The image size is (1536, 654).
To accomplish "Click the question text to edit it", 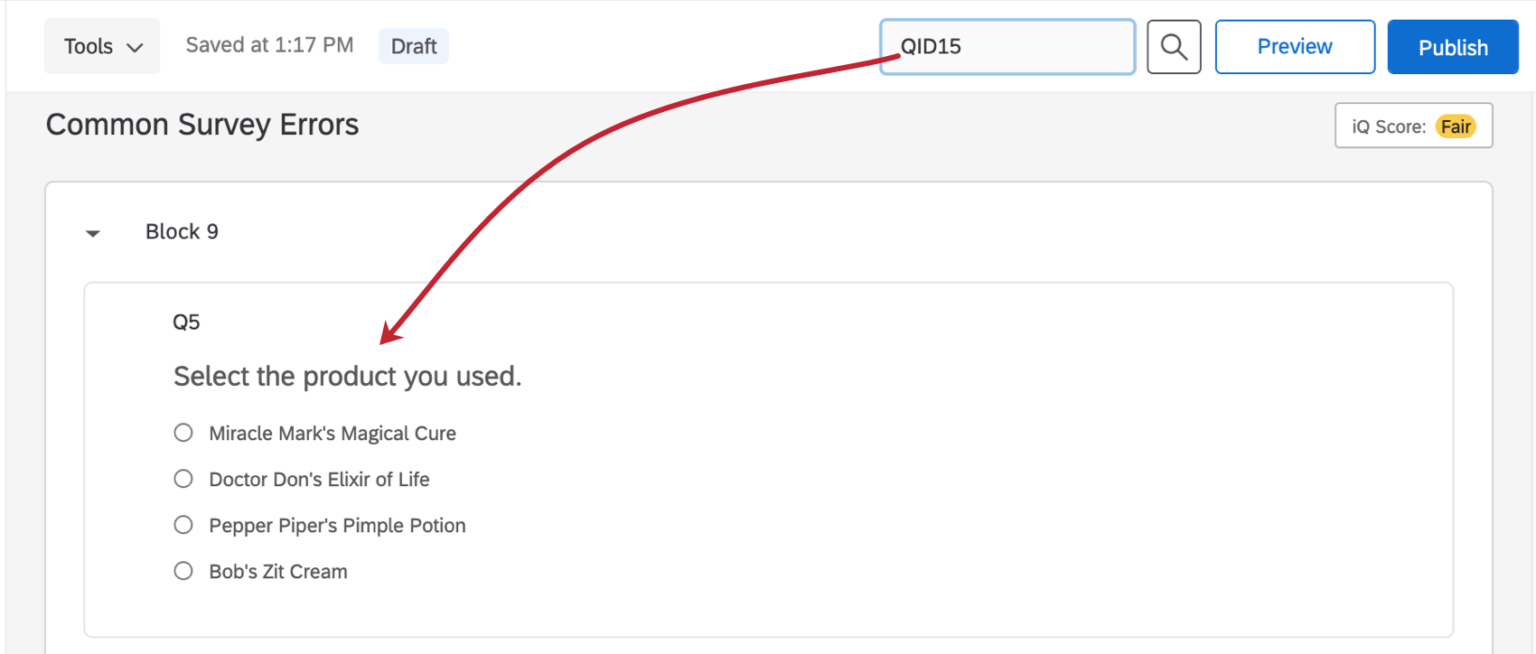I will 347,376.
